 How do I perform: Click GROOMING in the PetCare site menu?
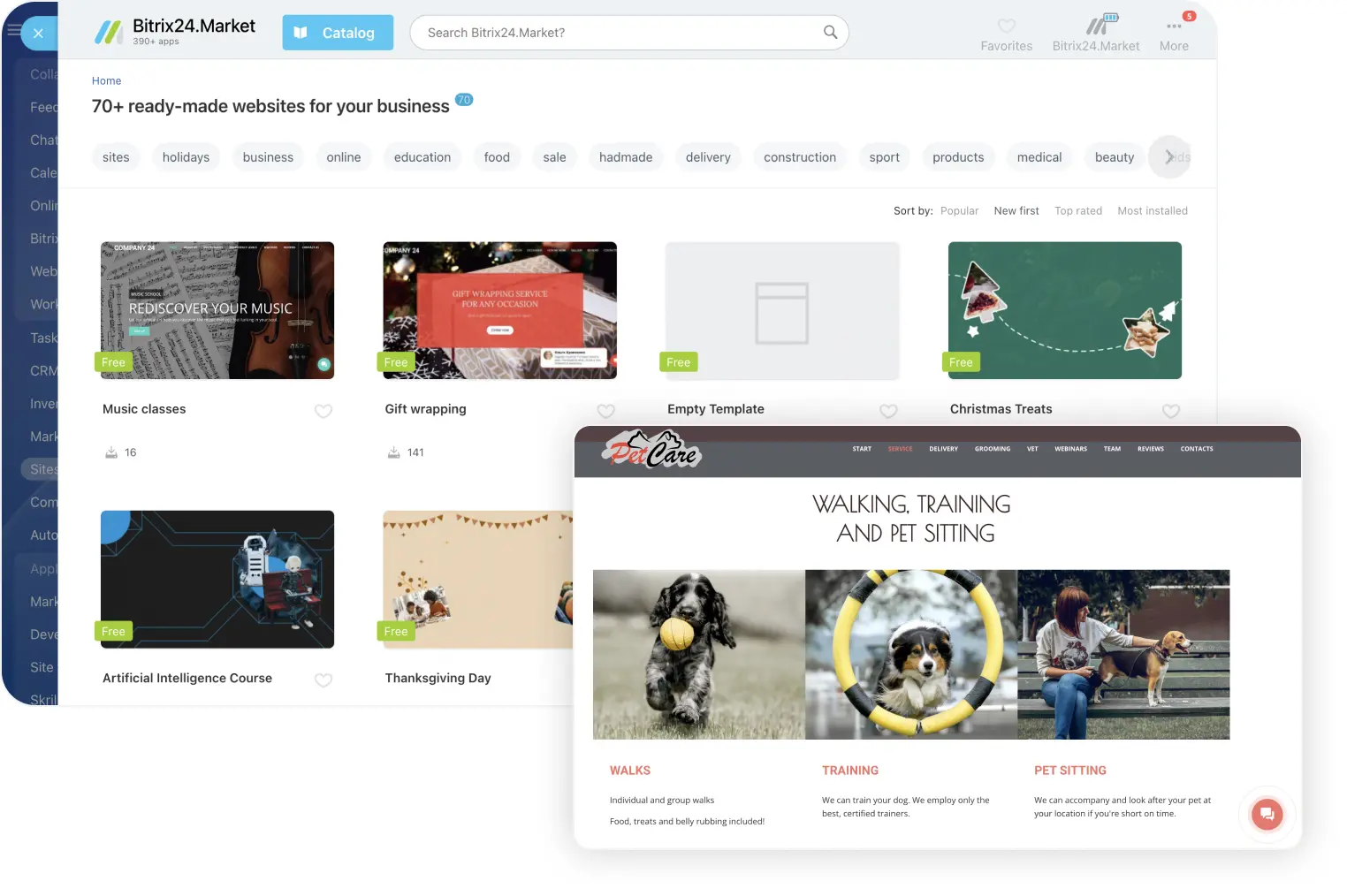[992, 449]
